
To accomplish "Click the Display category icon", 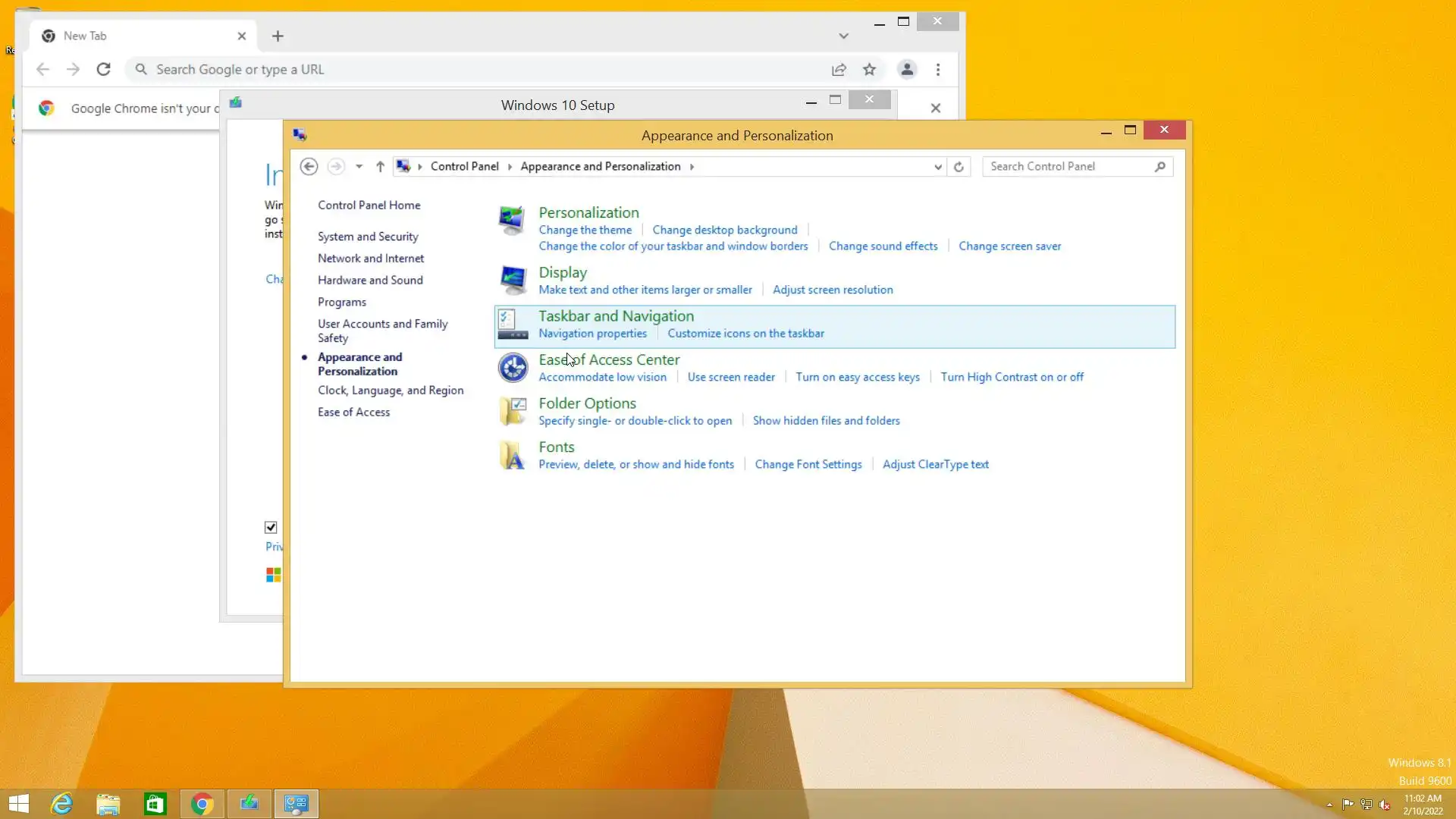I will point(513,280).
